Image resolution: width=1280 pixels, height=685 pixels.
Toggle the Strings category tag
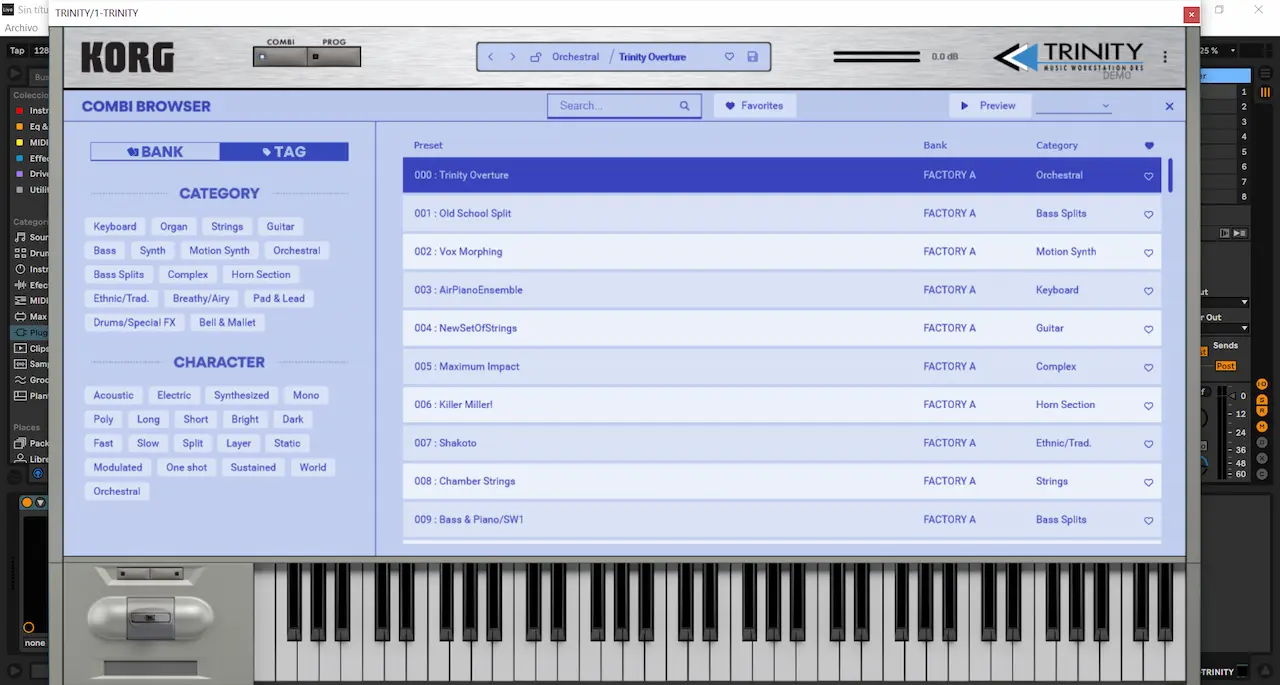coord(227,227)
